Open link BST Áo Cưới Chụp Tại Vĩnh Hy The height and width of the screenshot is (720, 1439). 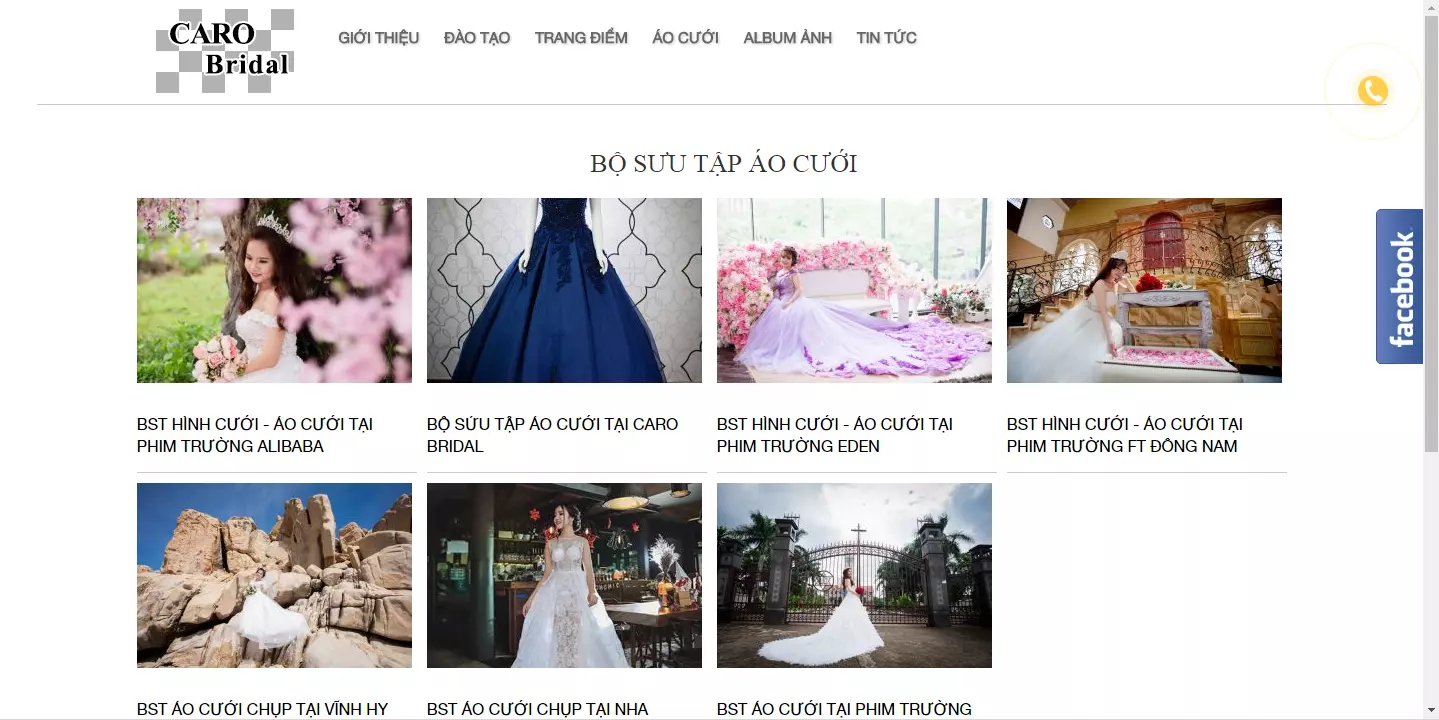point(262,709)
